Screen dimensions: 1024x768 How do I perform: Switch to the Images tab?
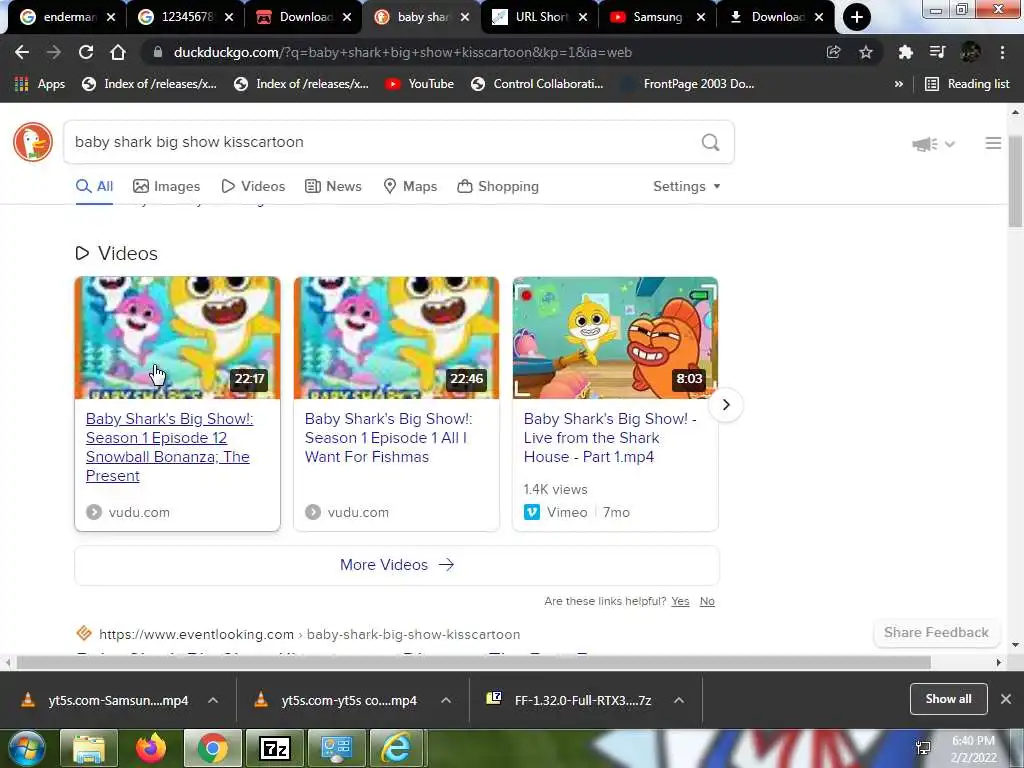(167, 186)
